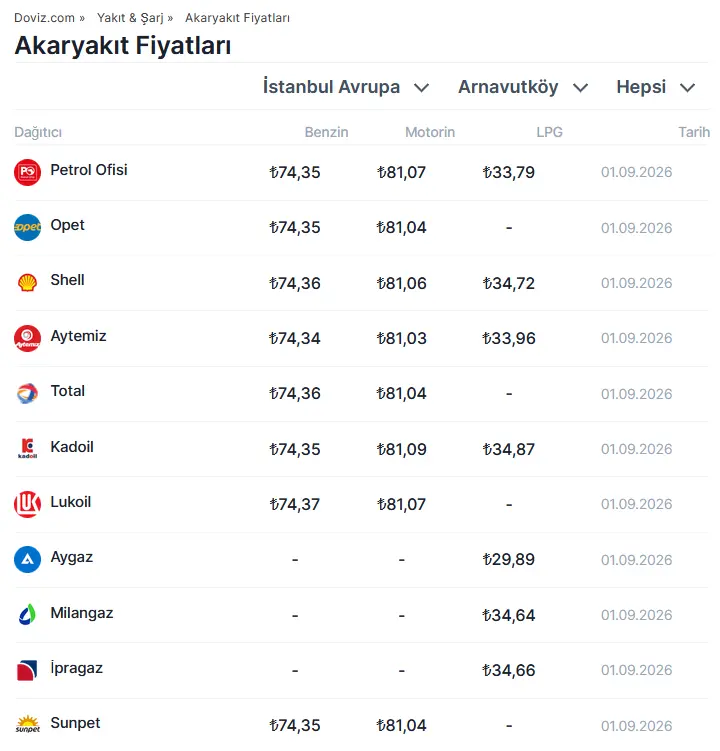The image size is (720, 751).
Task: Sort by the Benzin column header
Action: point(326,132)
